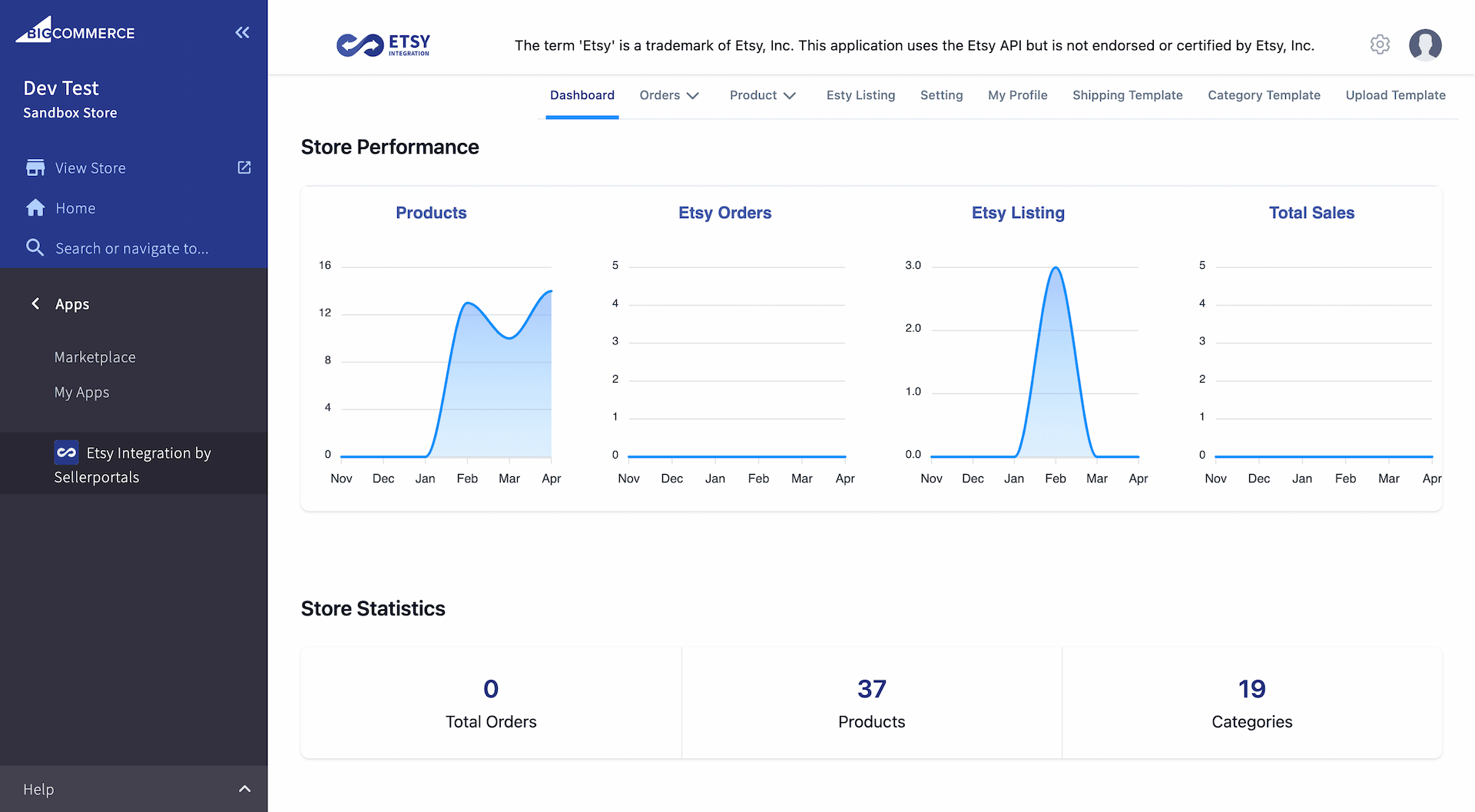Click the 37 Products statistic card
The image size is (1475, 812).
[871, 703]
